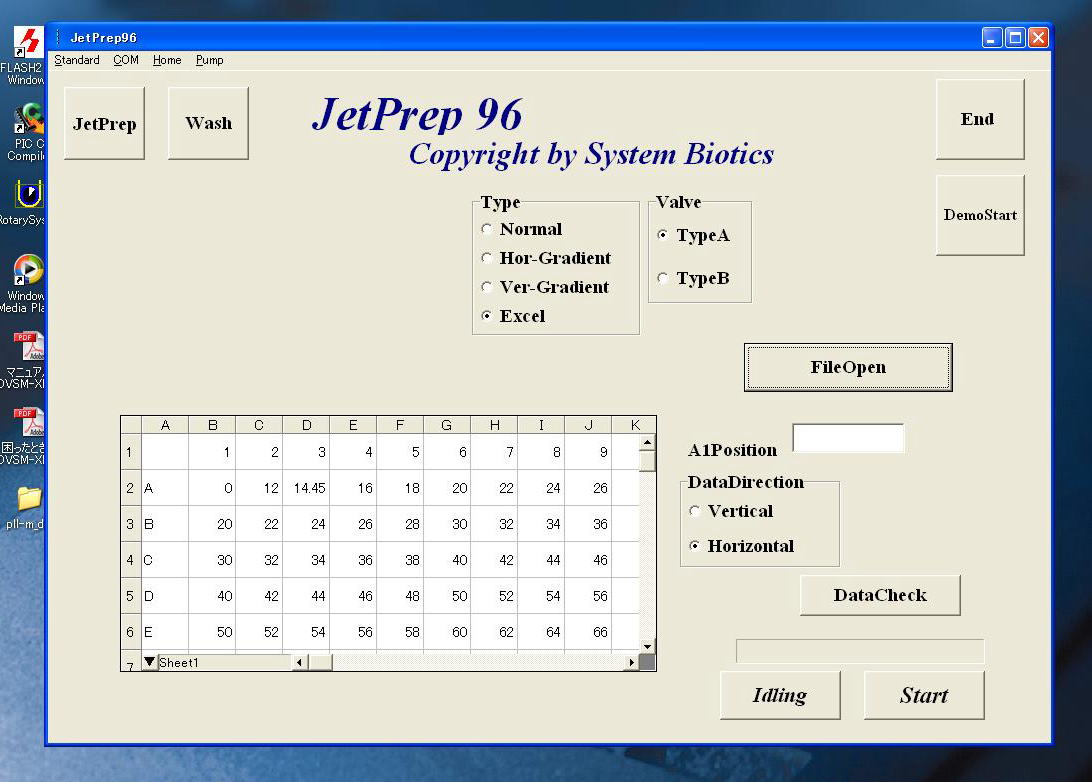Viewport: 1092px width, 782px height.
Task: Click cell B6 containing 50
Action: click(212, 632)
